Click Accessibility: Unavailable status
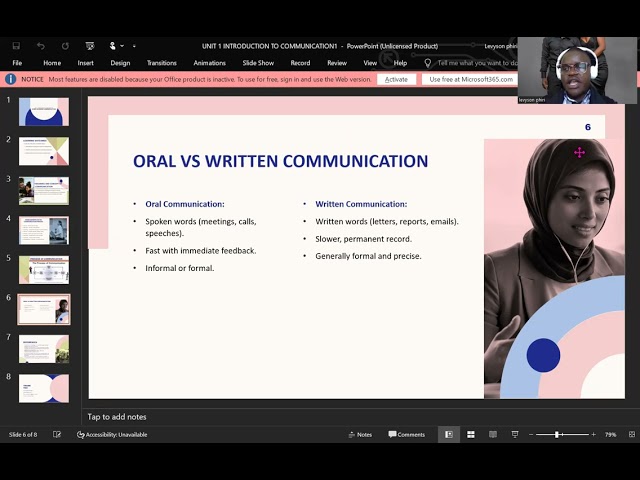The image size is (640, 480). tap(112, 435)
